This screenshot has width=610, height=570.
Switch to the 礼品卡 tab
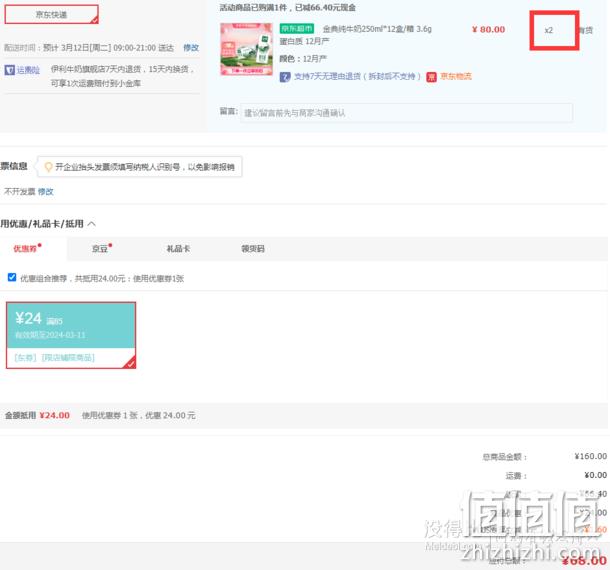(x=178, y=249)
